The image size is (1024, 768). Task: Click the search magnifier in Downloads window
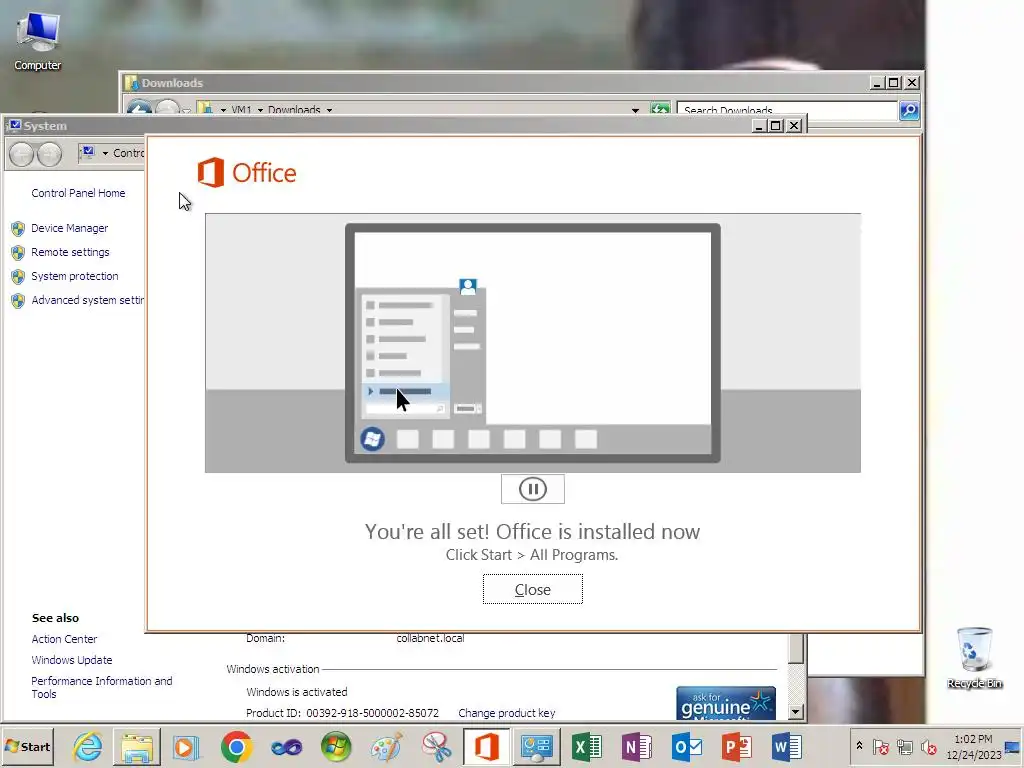coord(909,110)
